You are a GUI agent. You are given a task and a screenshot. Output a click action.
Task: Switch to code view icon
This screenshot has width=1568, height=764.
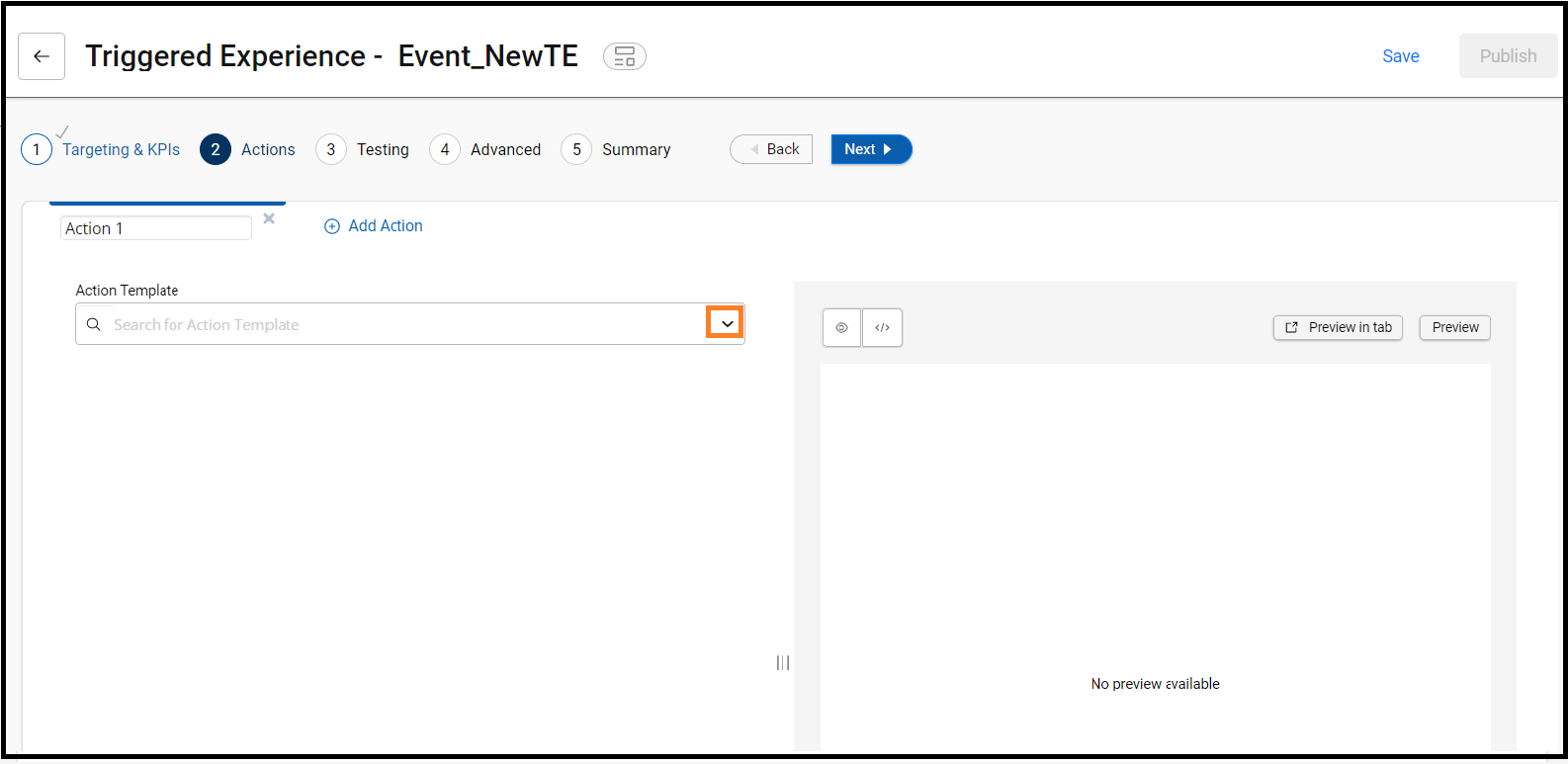click(x=883, y=327)
